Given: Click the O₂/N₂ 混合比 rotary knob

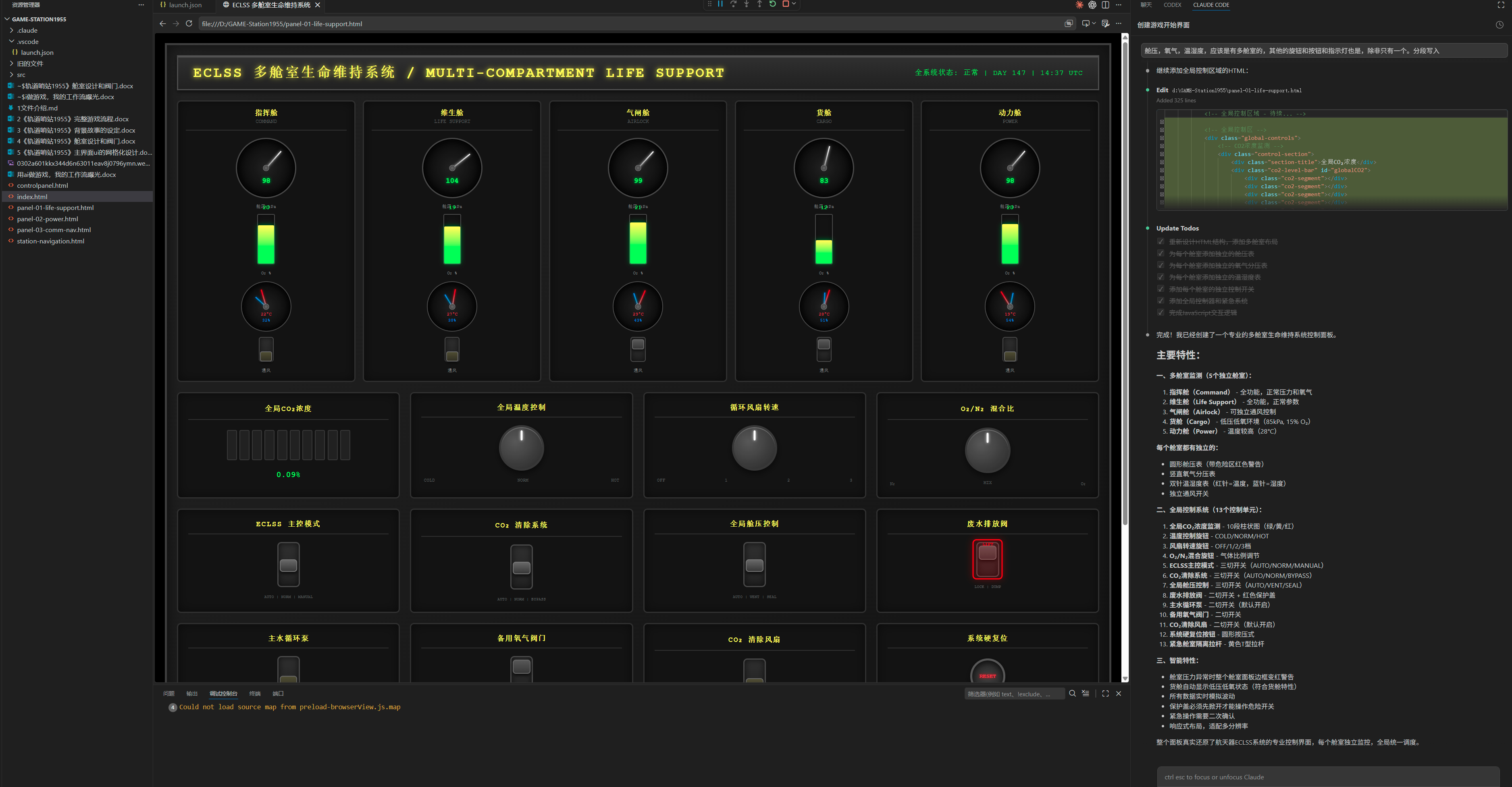Looking at the screenshot, I should coord(987,450).
